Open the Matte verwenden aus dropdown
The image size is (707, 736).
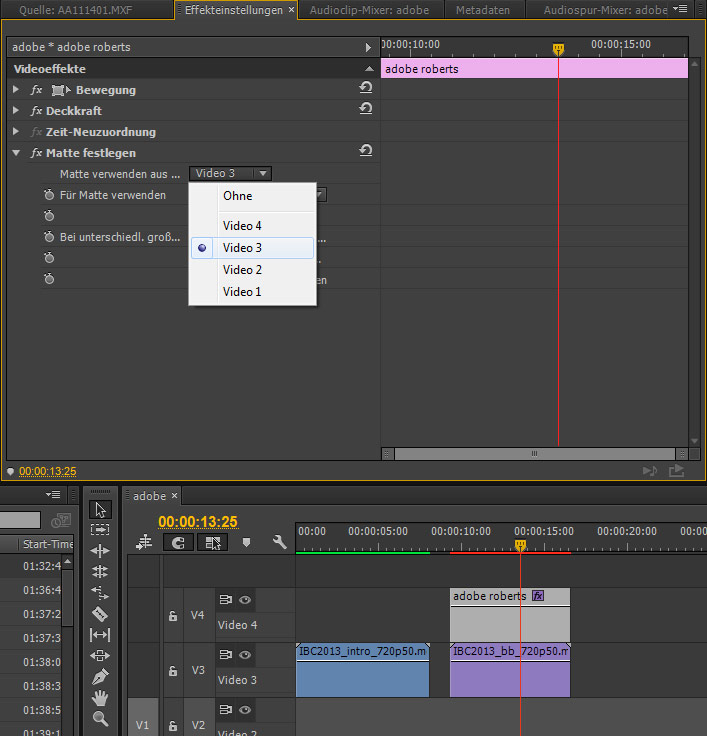click(231, 174)
